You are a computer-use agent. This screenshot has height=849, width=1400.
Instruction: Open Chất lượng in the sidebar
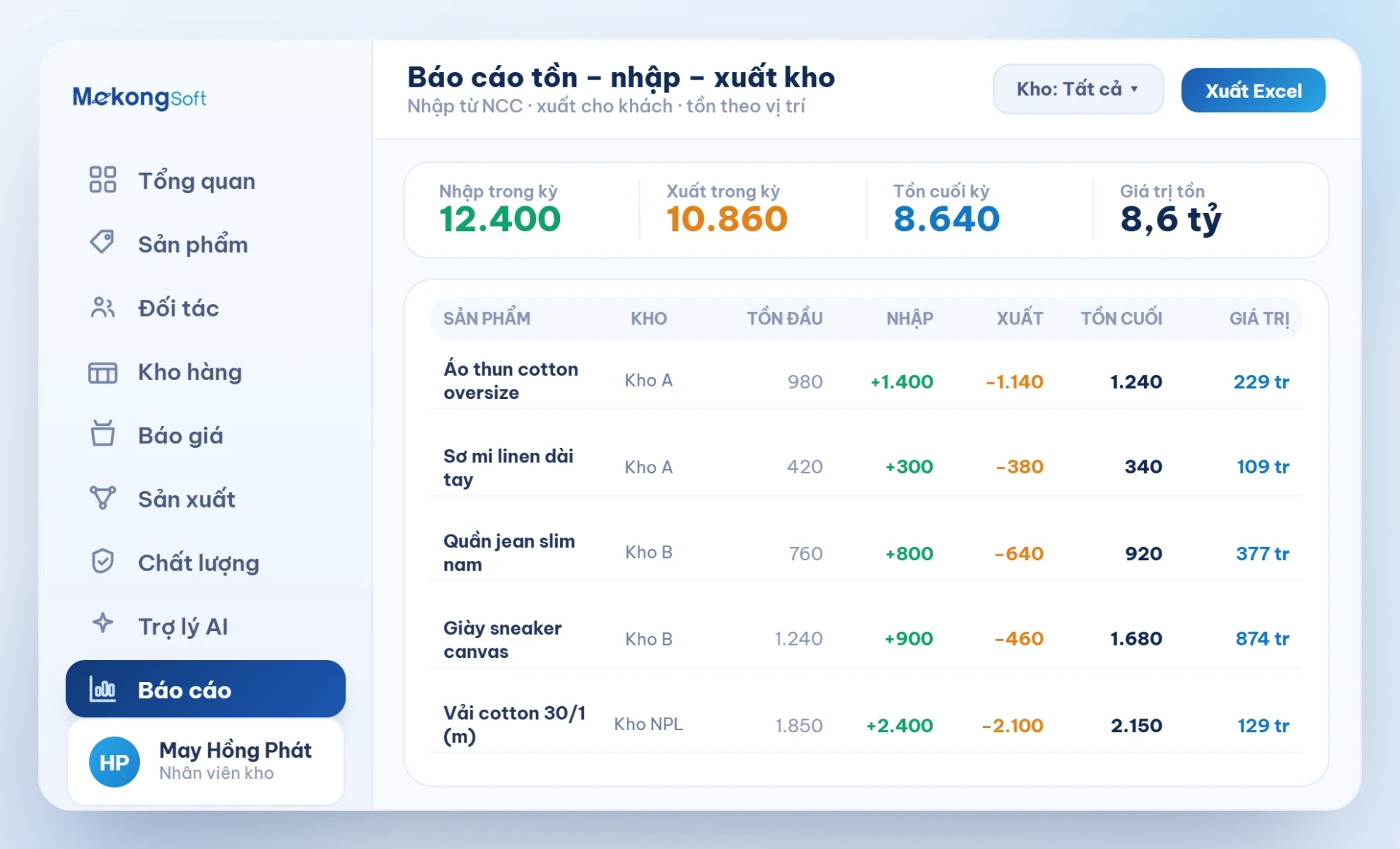tap(206, 562)
